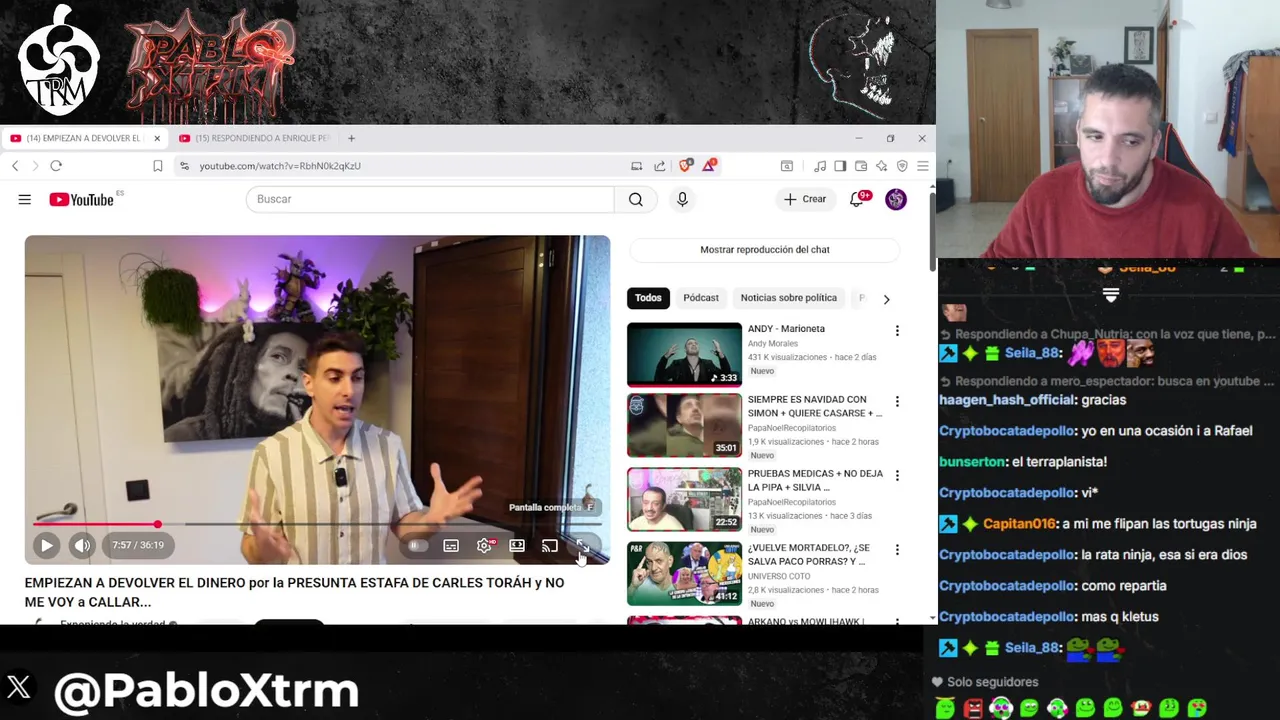This screenshot has width=1280, height=720.
Task: Click the search magnifier button
Action: 636,199
